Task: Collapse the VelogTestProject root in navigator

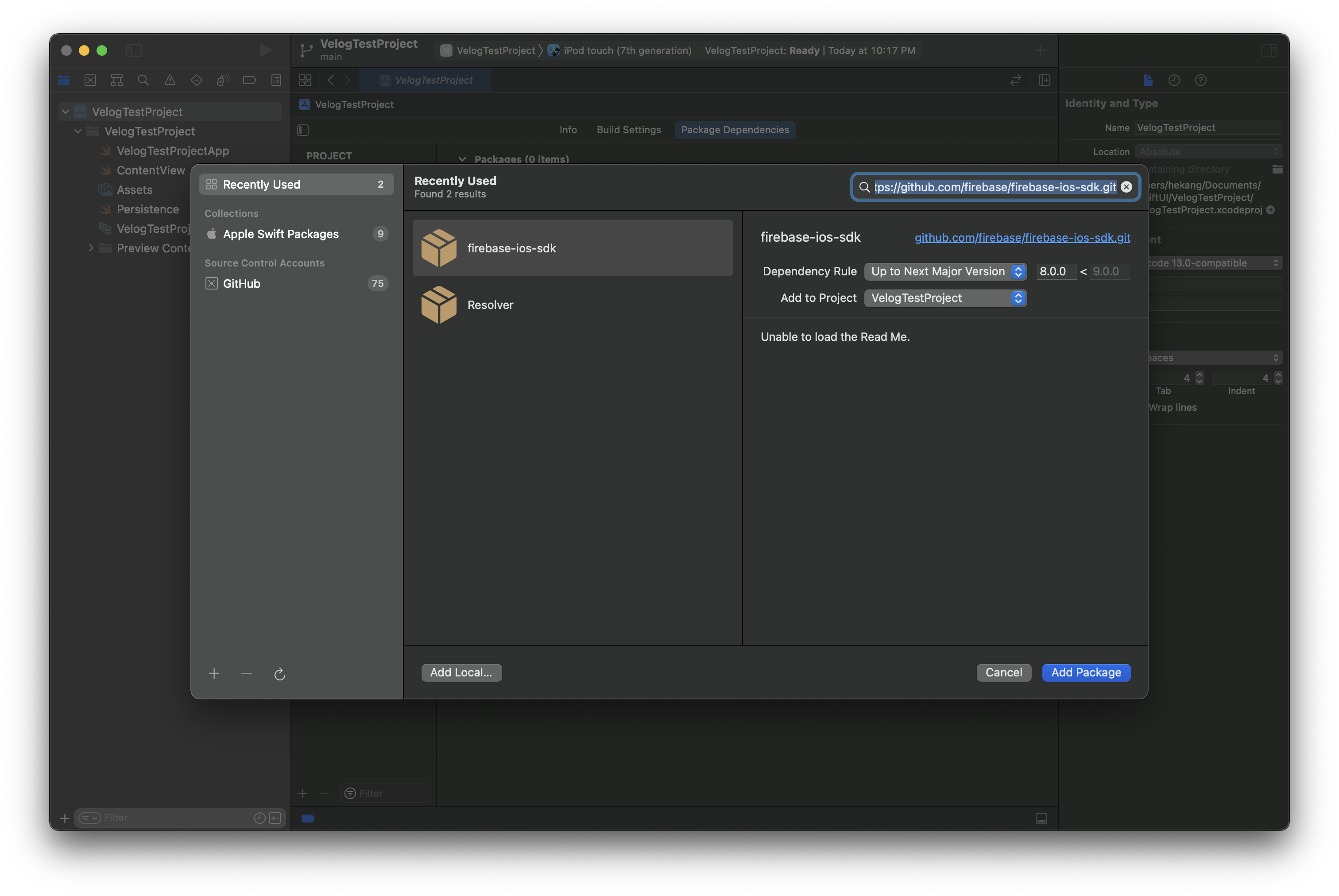Action: [x=66, y=112]
